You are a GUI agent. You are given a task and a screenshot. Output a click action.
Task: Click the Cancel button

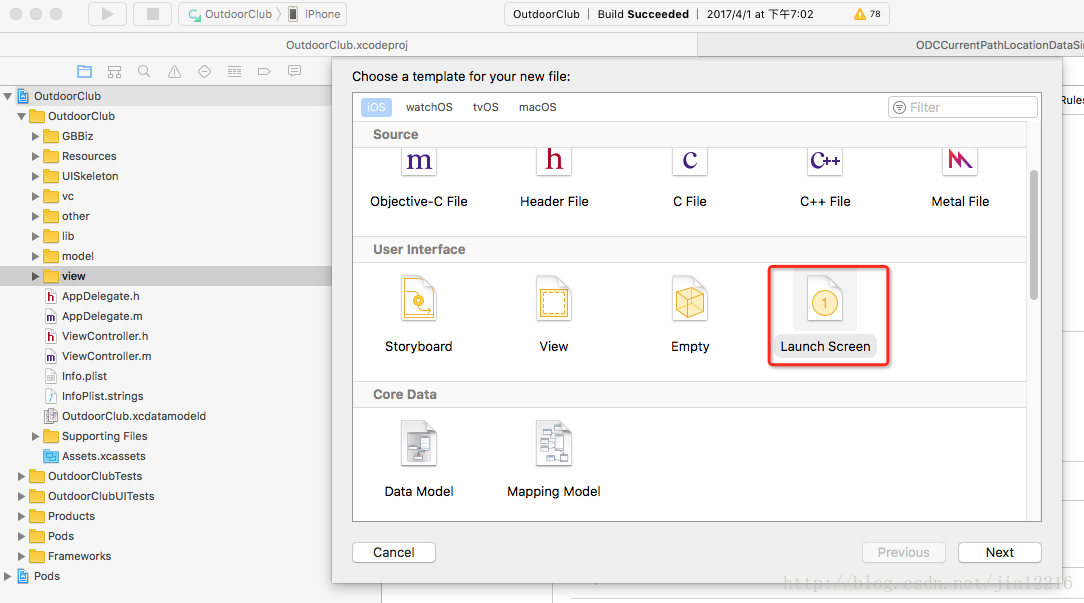(394, 553)
